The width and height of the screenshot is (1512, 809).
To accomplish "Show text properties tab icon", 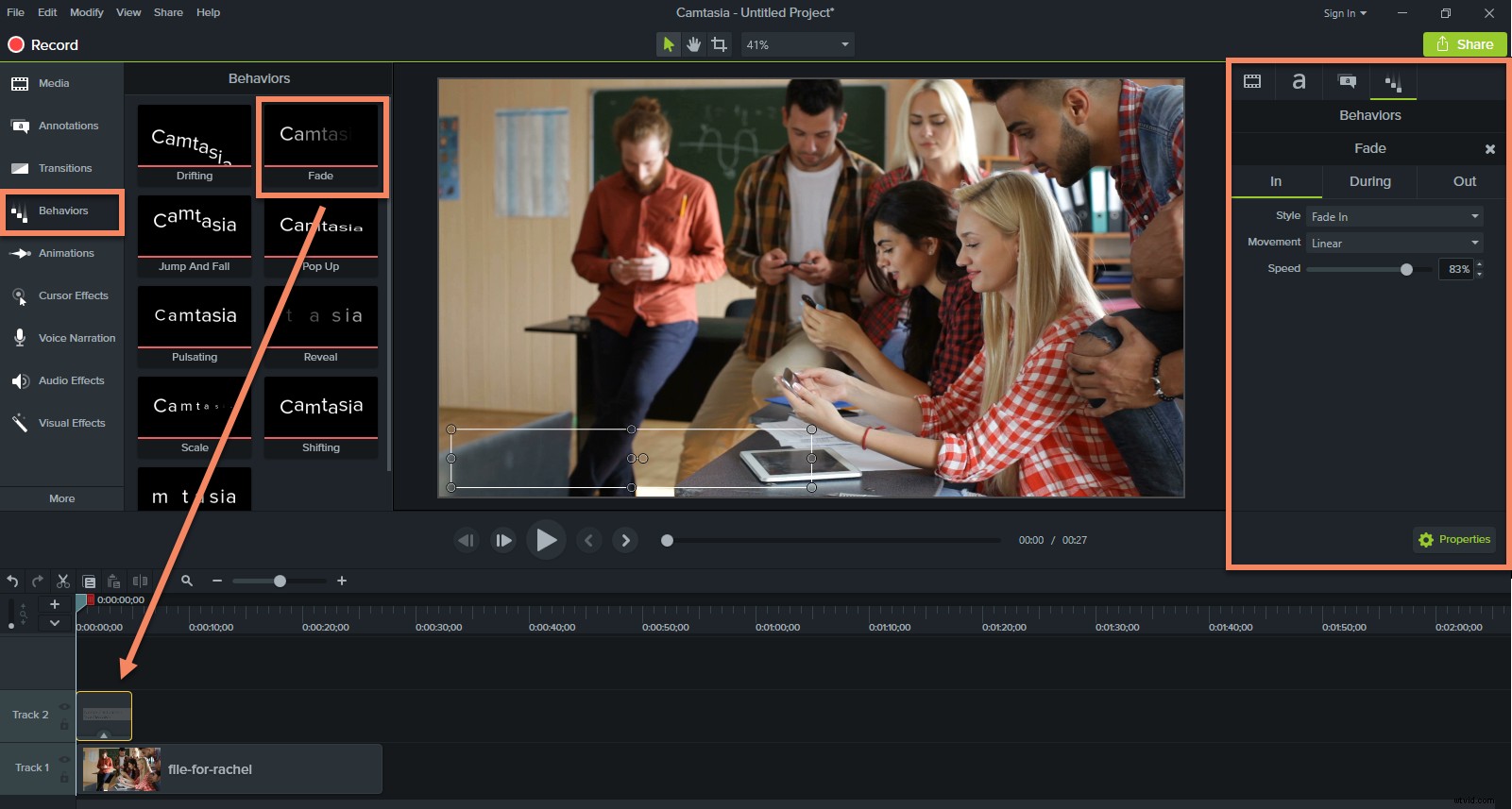I will tap(1300, 82).
